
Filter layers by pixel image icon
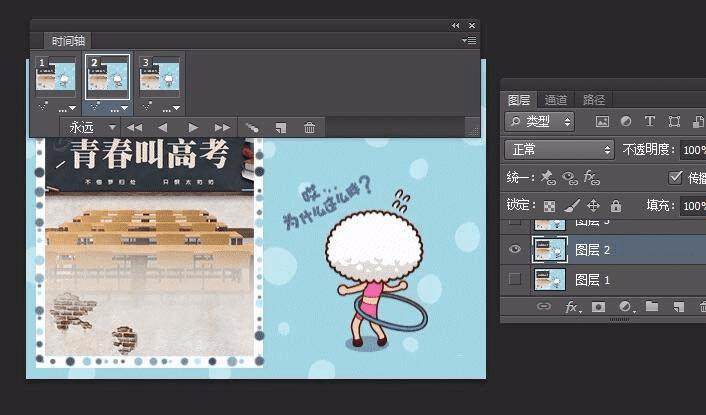coord(602,122)
